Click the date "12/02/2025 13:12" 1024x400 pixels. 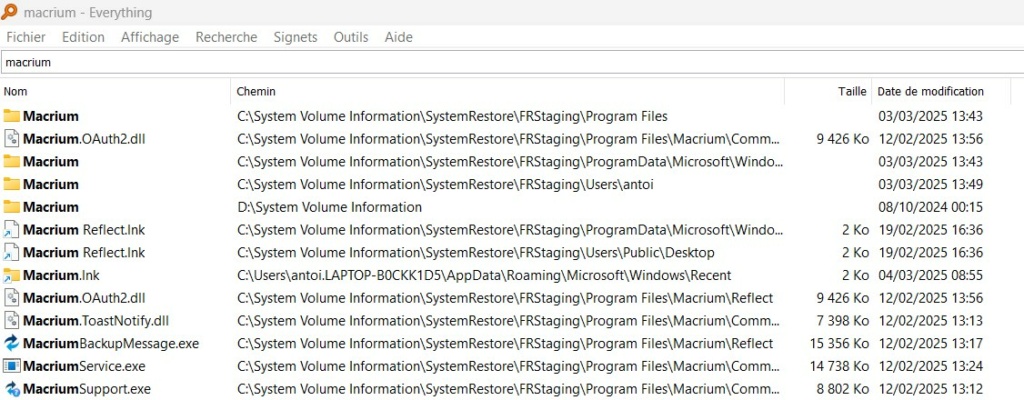point(931,389)
